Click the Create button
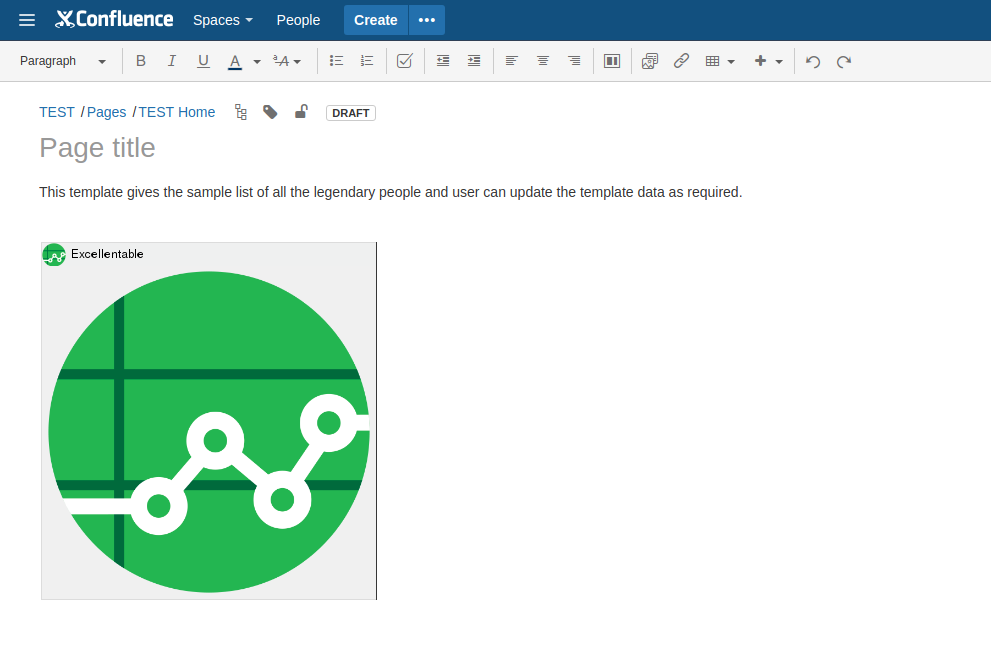This screenshot has height=652, width=991. [375, 20]
